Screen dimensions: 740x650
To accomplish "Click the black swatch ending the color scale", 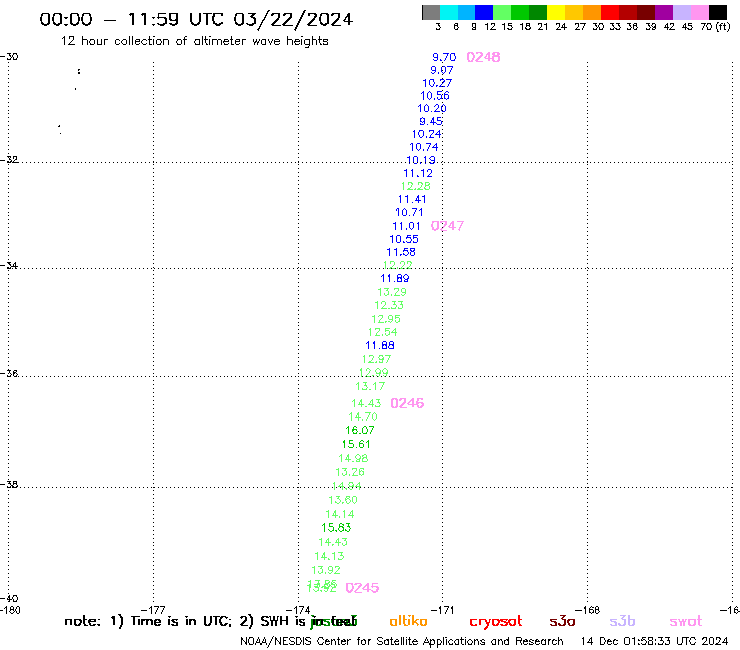I will point(717,12).
